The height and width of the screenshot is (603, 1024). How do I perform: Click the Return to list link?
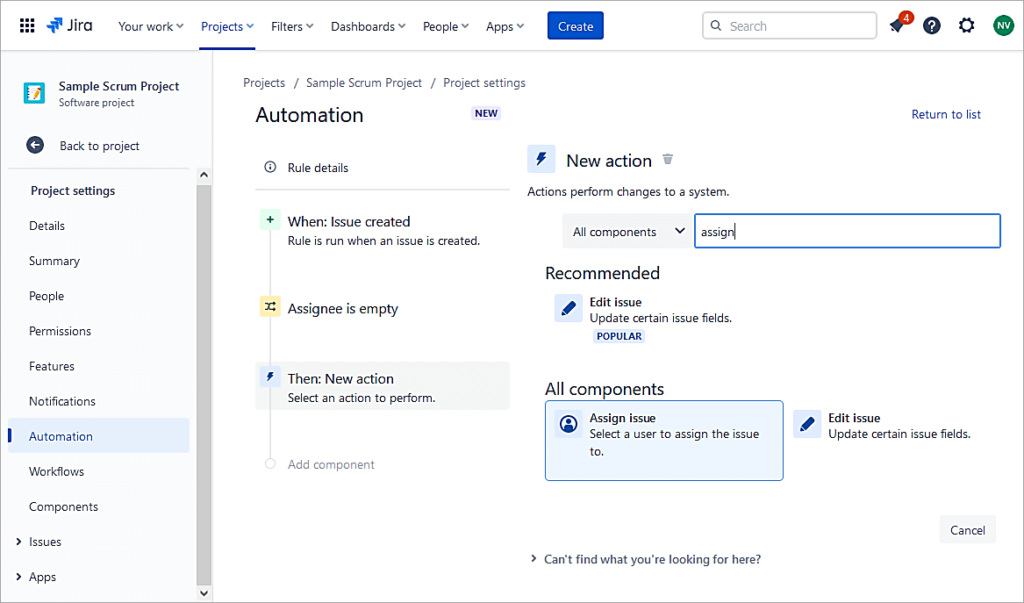[945, 114]
